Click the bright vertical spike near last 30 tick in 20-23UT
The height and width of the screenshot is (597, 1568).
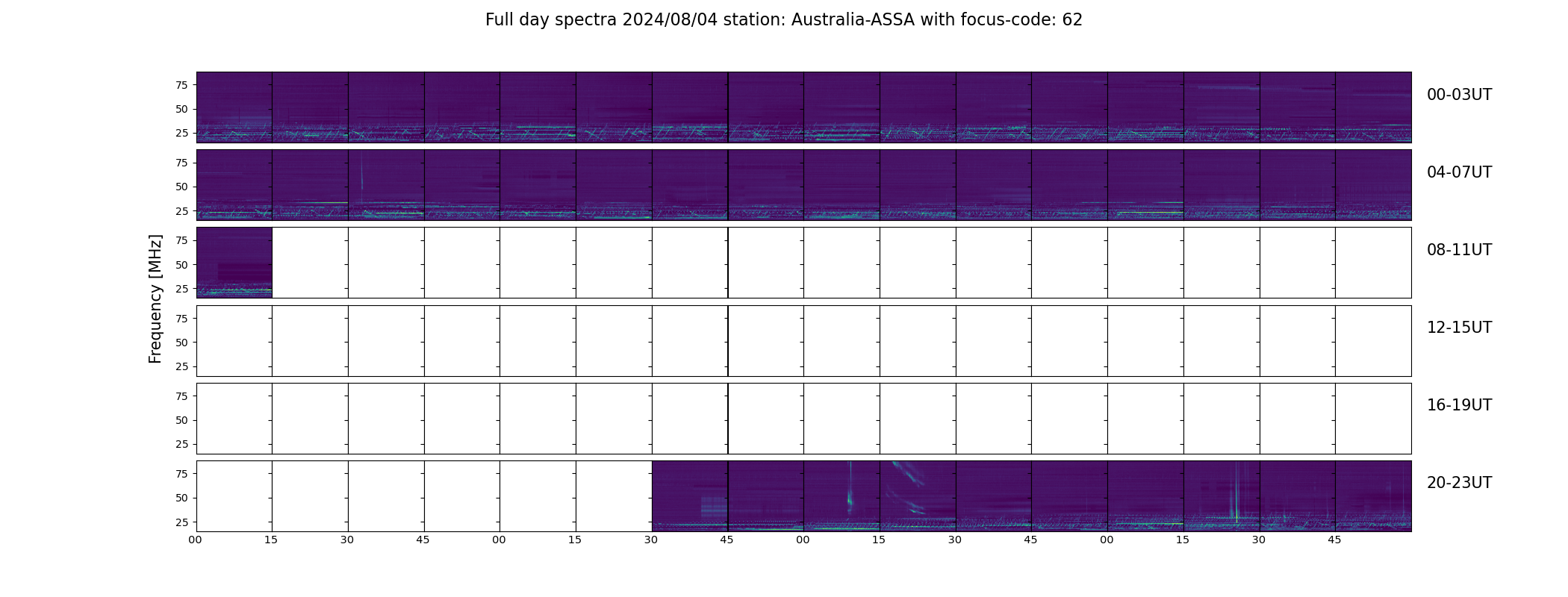click(1236, 494)
